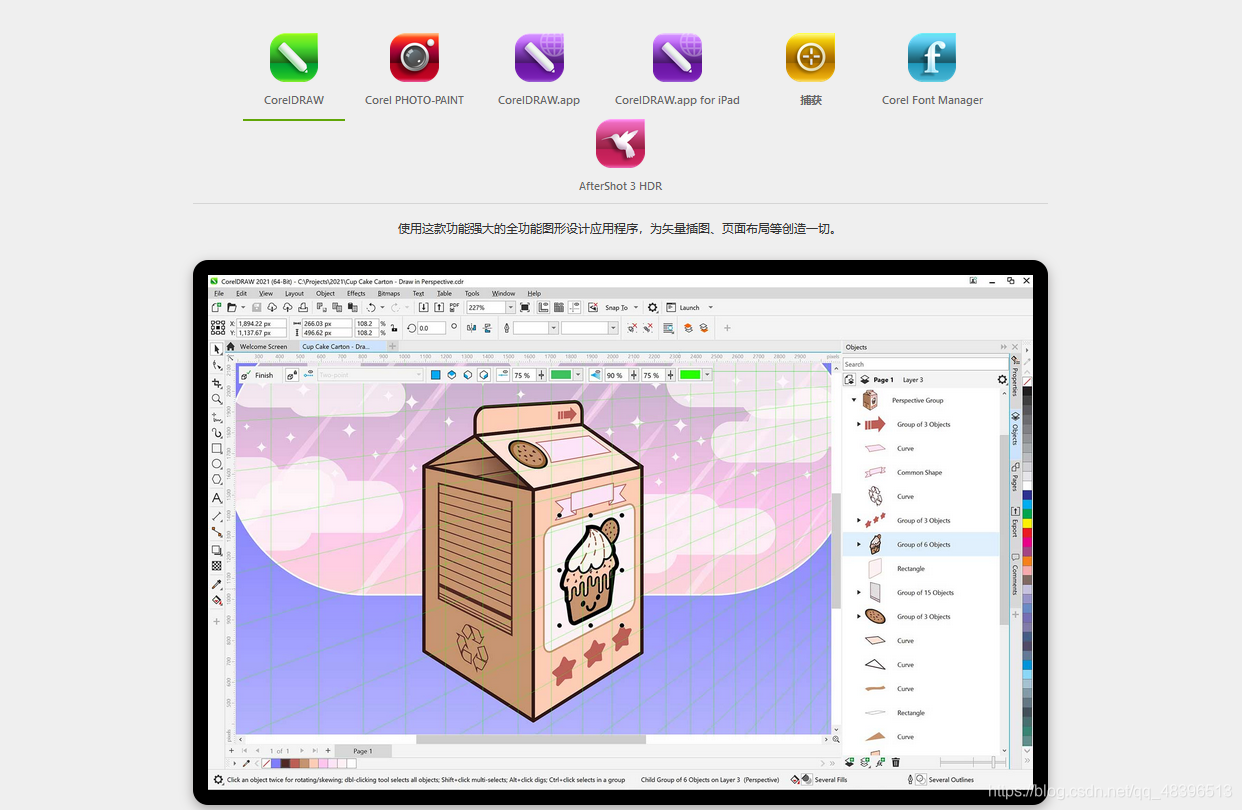The width and height of the screenshot is (1242, 810).
Task: Select the Common Shape object row
Action: pos(920,472)
